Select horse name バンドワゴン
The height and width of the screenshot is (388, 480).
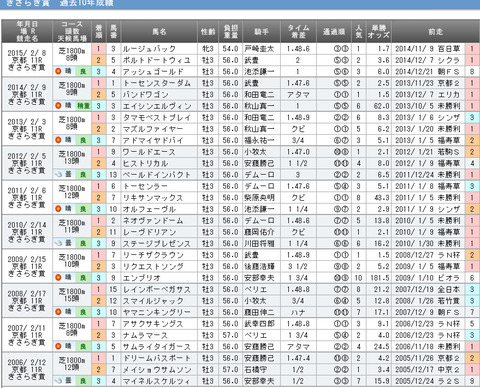click(x=146, y=95)
